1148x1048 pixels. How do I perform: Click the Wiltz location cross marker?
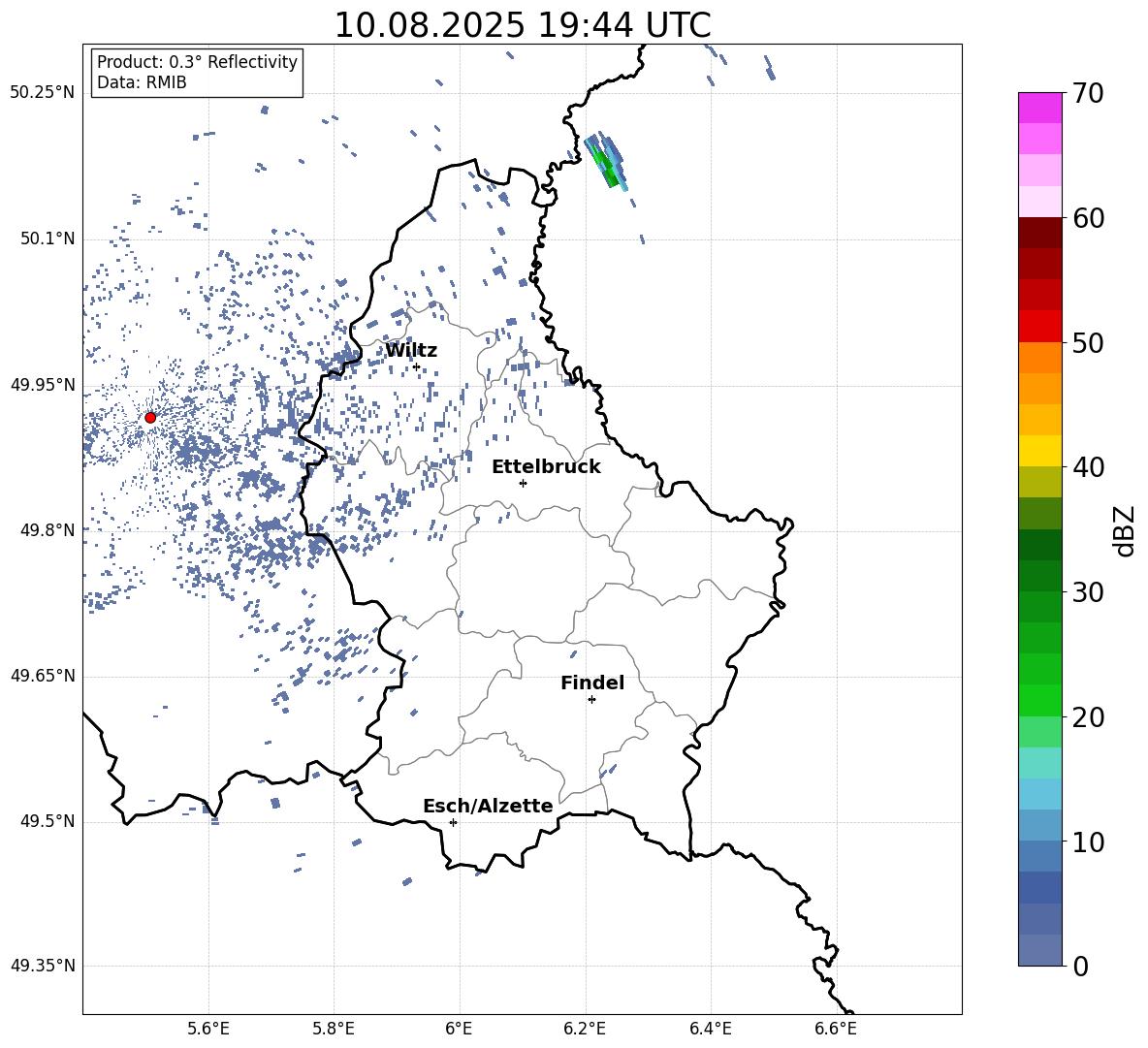pyautogui.click(x=417, y=367)
